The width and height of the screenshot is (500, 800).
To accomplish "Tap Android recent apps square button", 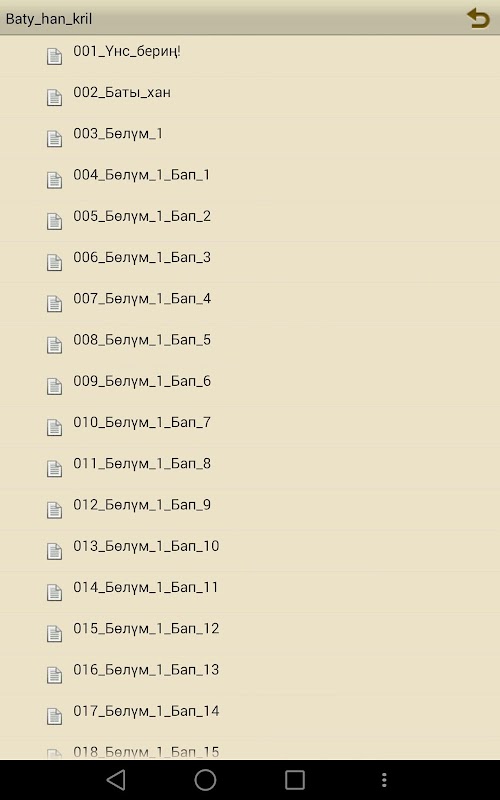I will pyautogui.click(x=294, y=780).
